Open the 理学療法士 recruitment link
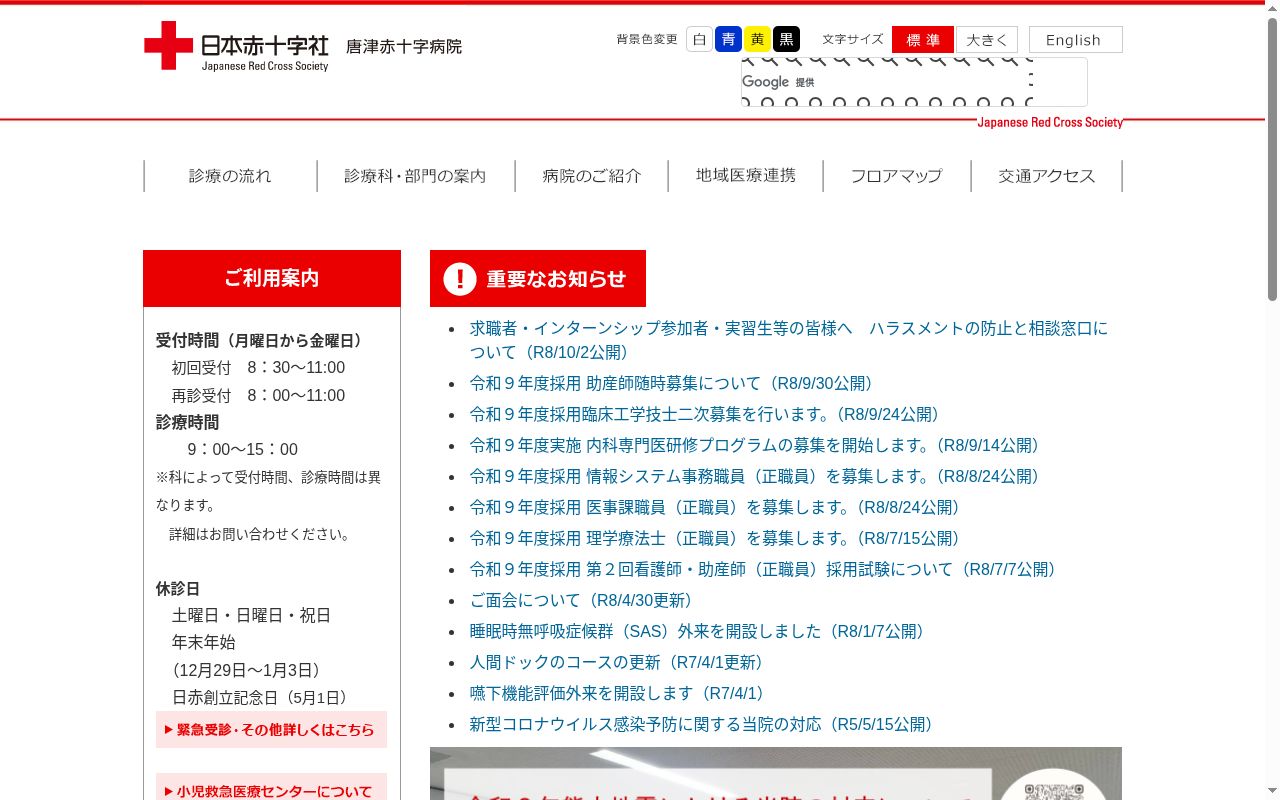Viewport: 1280px width, 800px height. tap(718, 538)
